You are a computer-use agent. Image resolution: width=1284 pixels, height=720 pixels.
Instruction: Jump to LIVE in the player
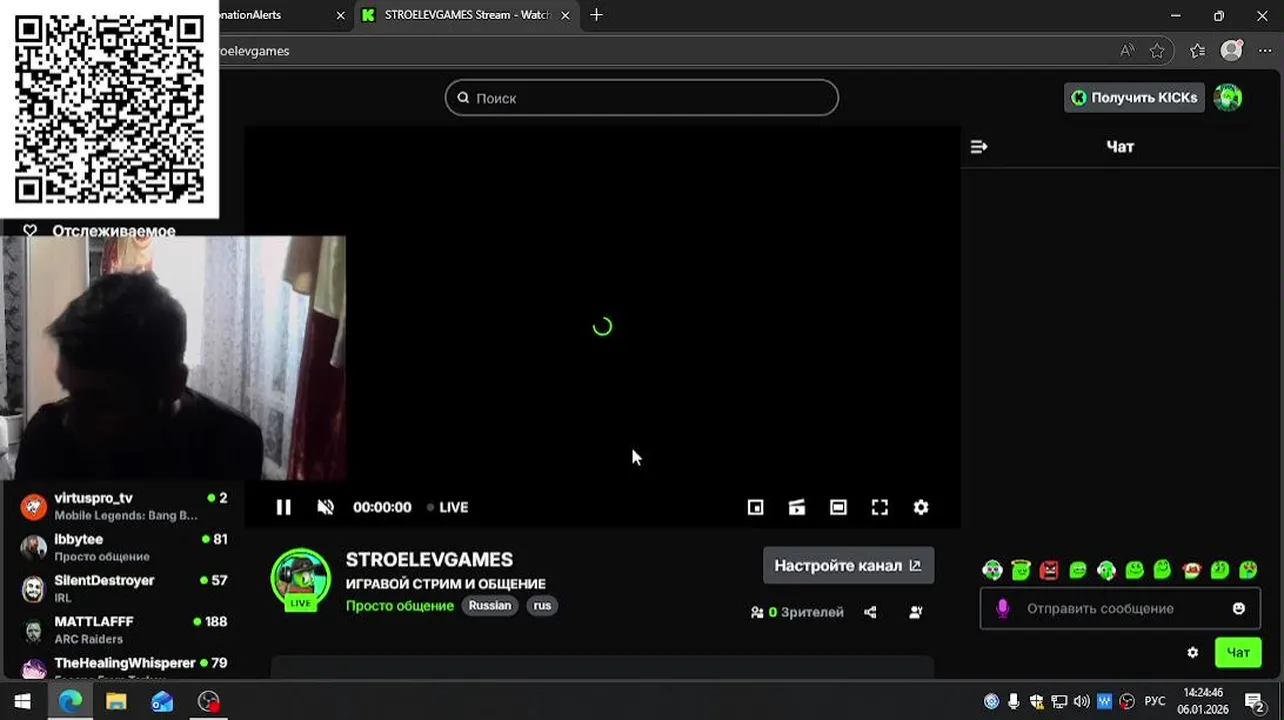click(x=447, y=507)
